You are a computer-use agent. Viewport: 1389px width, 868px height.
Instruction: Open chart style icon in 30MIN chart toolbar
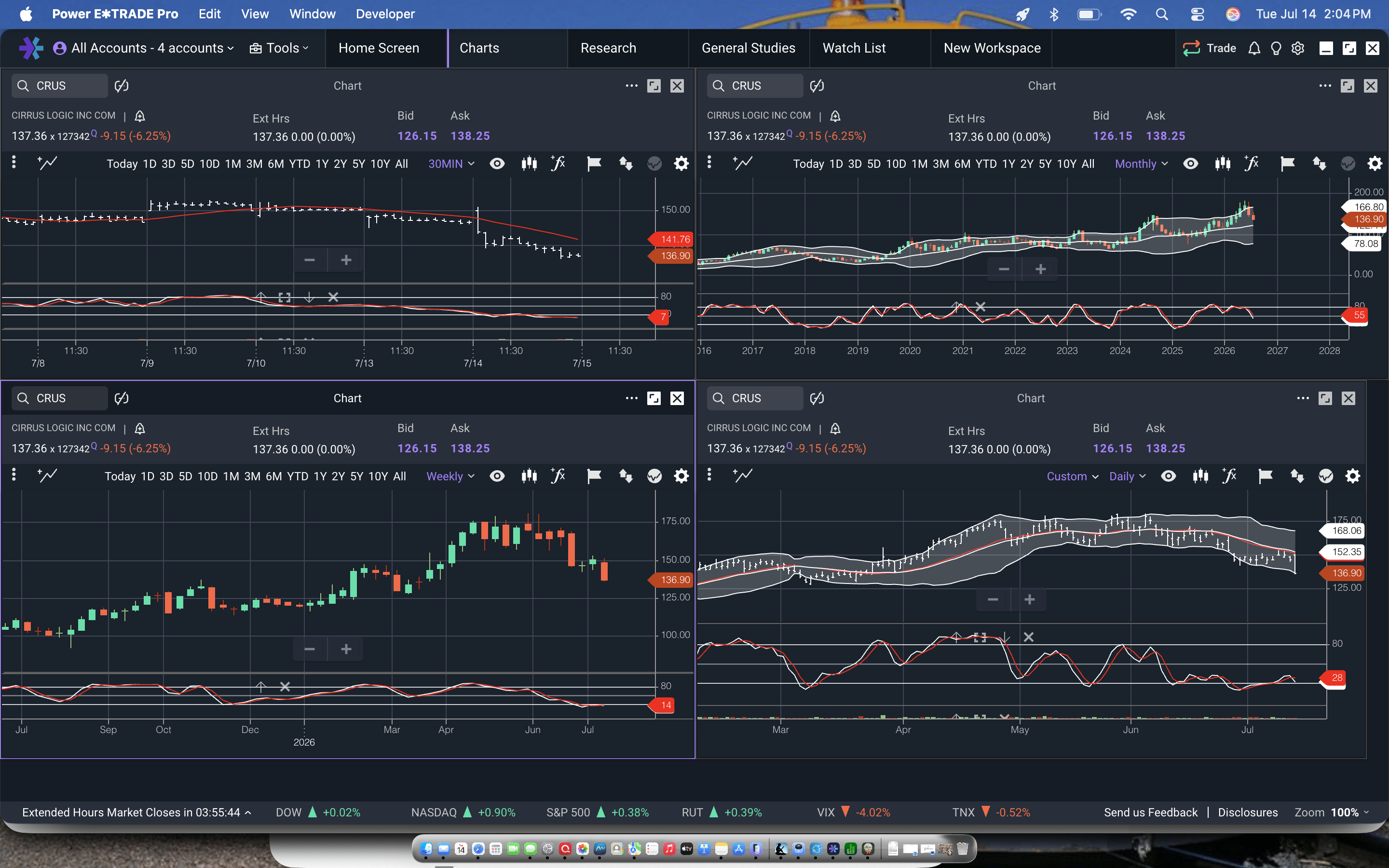coord(529,163)
